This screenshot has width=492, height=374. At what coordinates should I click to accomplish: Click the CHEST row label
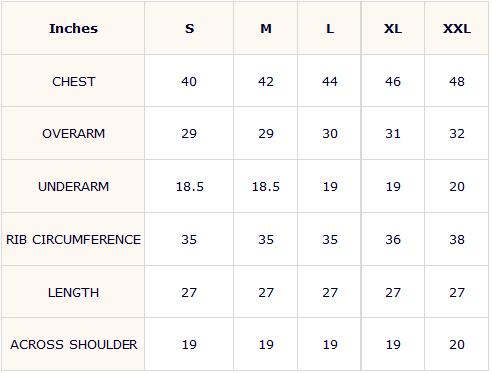pos(74,82)
